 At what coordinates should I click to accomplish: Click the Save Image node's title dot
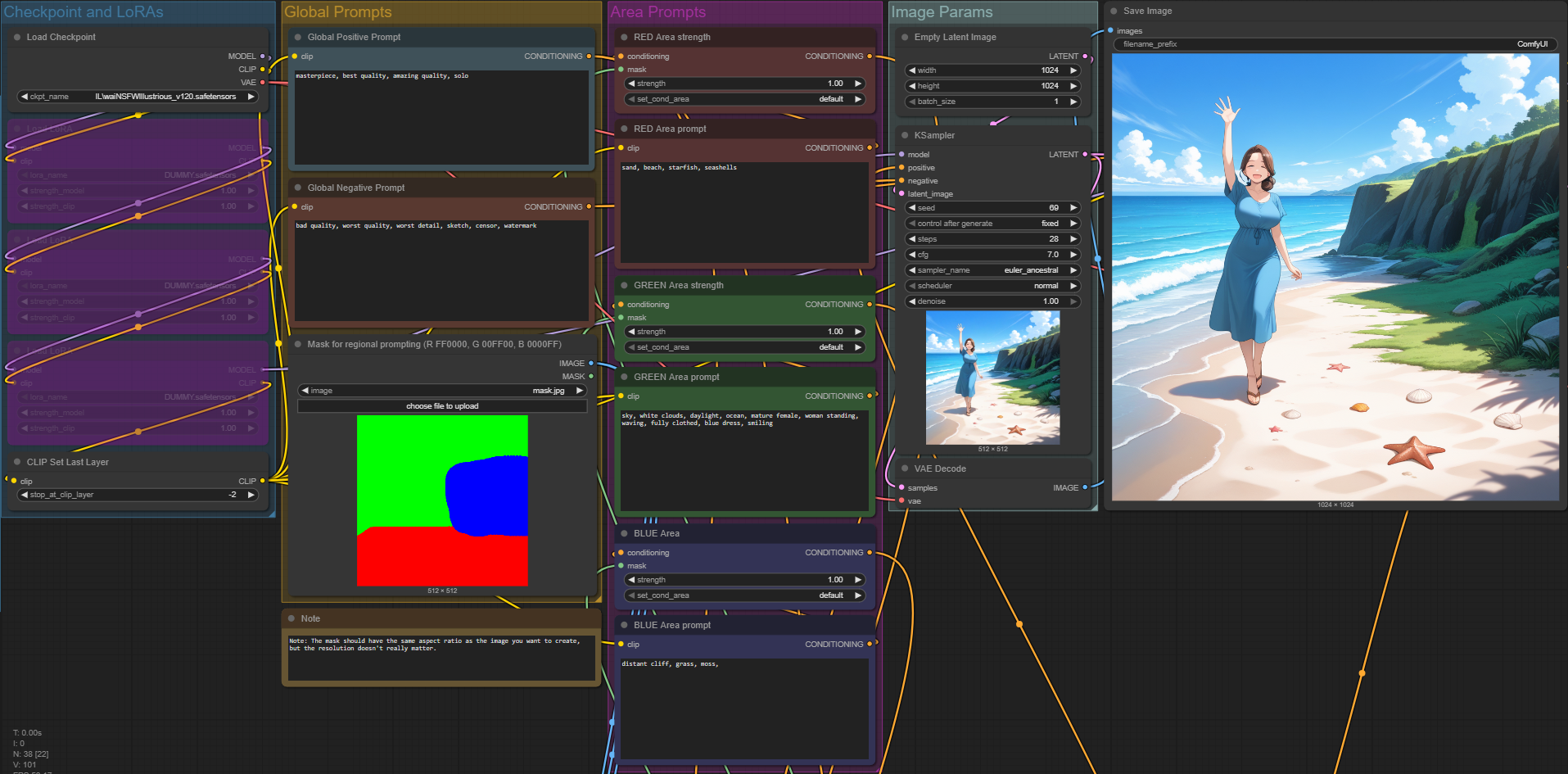point(1114,11)
